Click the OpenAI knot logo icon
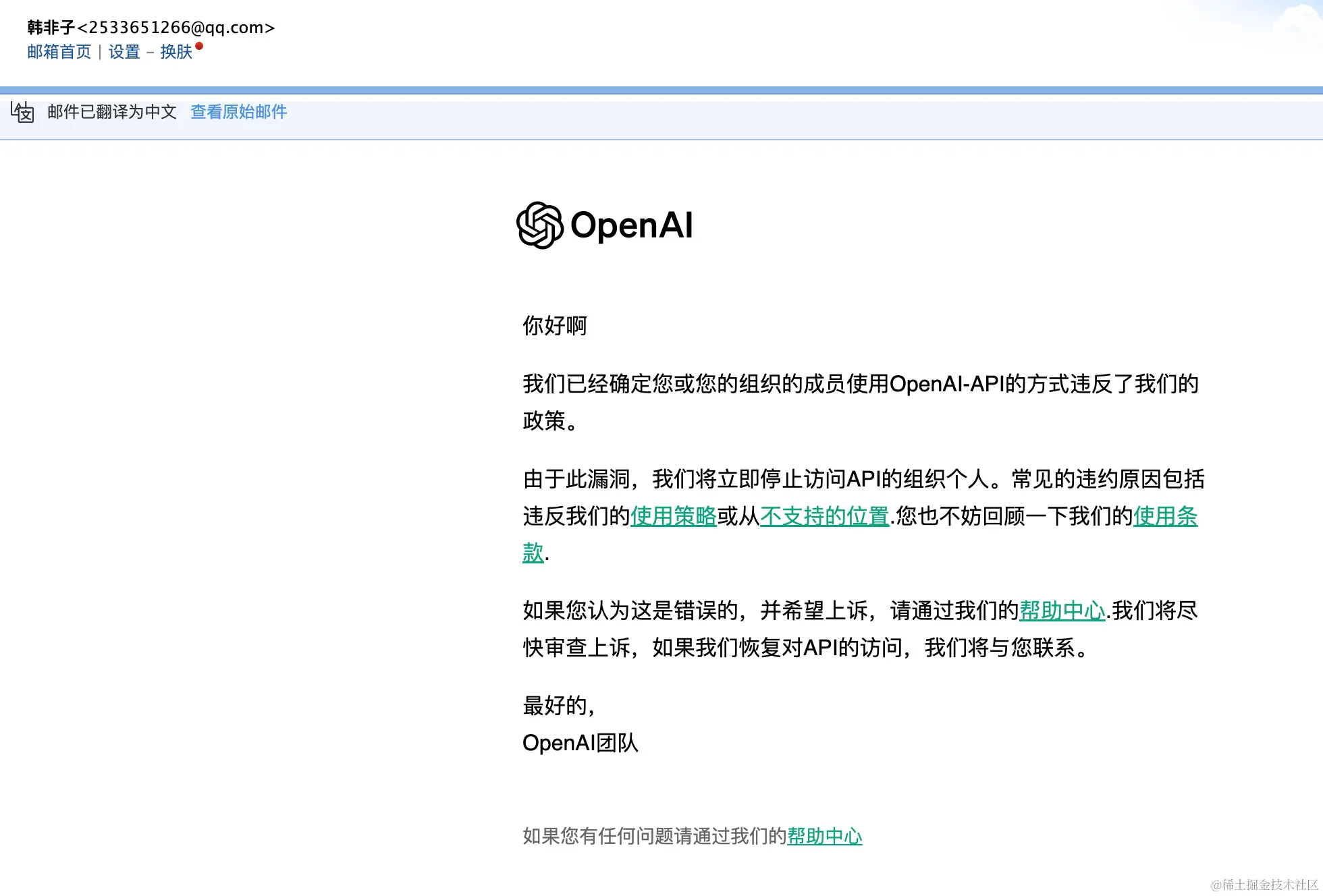This screenshot has height=896, width=1323. tap(539, 225)
